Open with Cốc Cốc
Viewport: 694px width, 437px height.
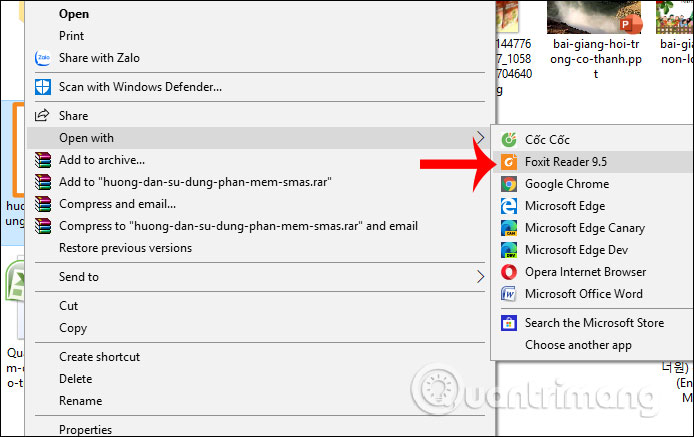point(547,140)
